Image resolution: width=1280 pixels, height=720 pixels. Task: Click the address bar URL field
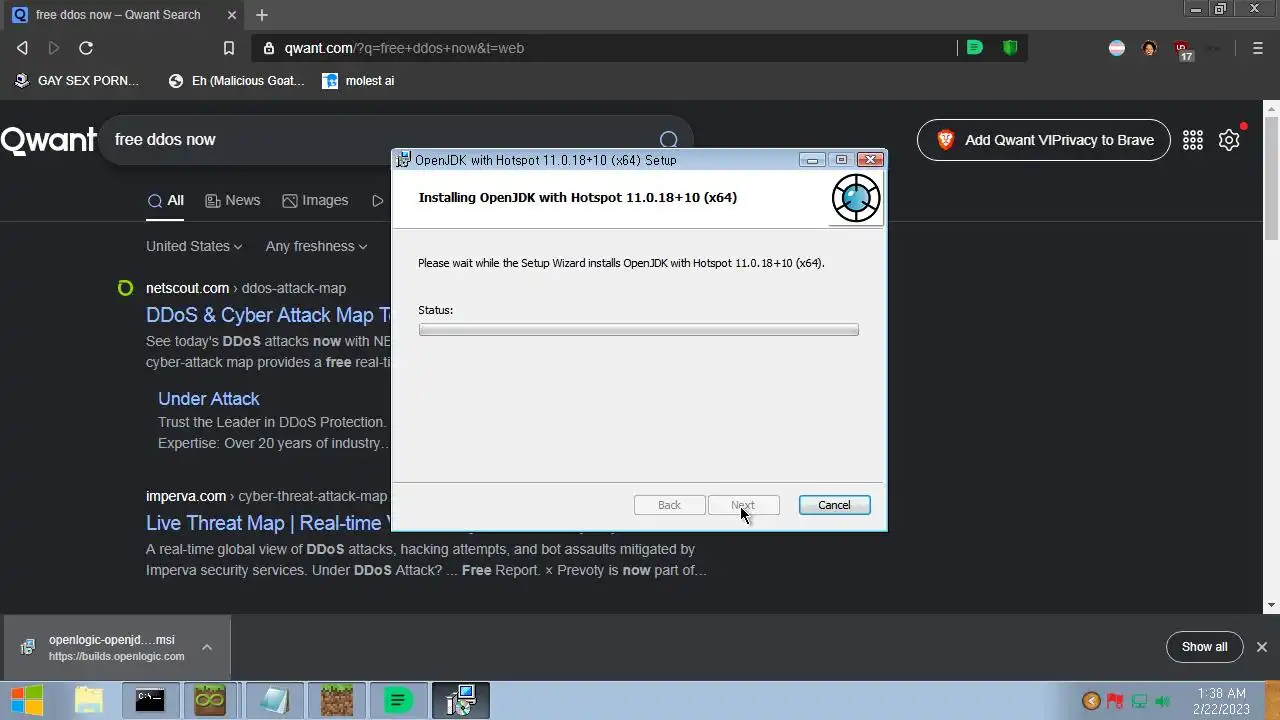pos(600,48)
